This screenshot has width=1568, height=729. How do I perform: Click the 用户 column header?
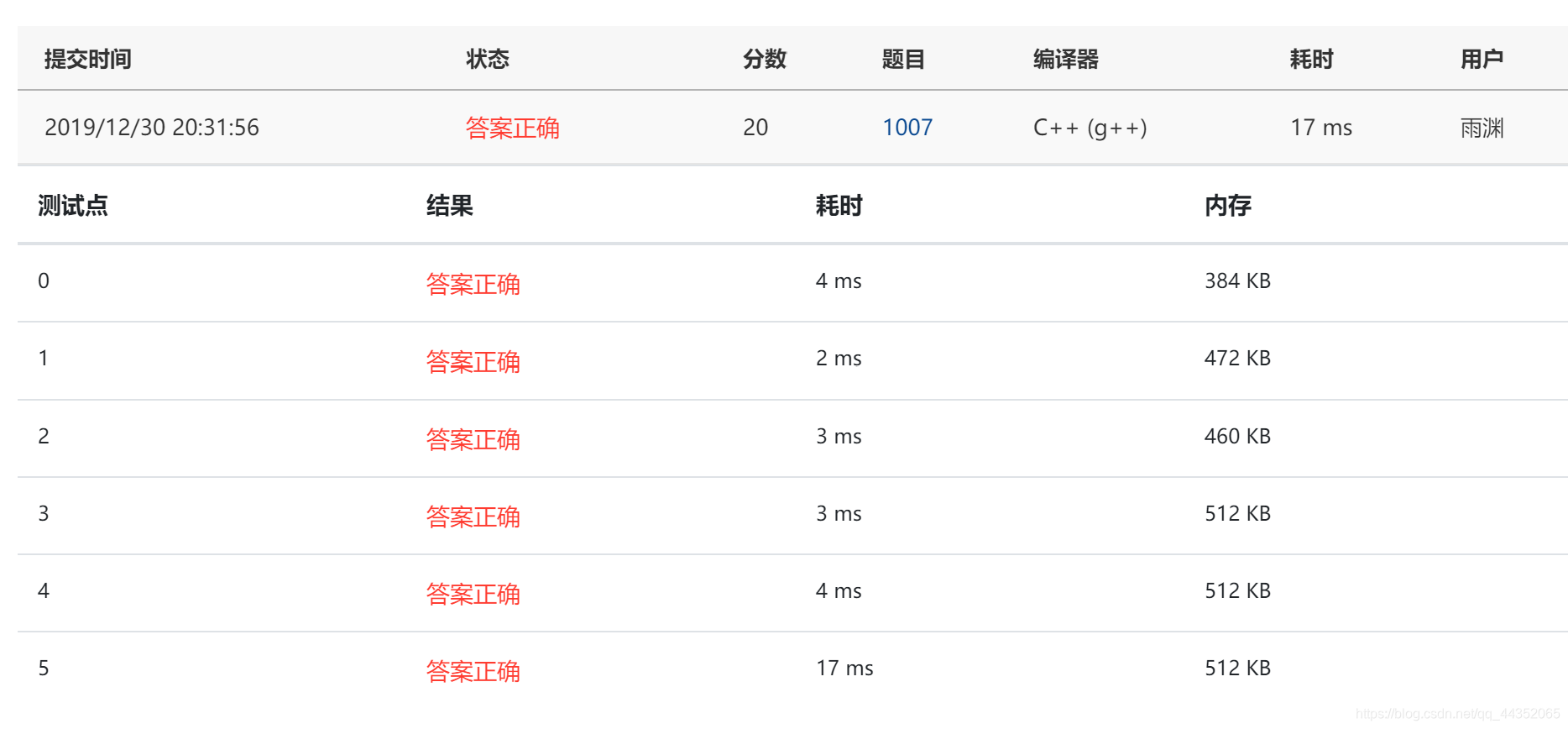coord(1482,59)
